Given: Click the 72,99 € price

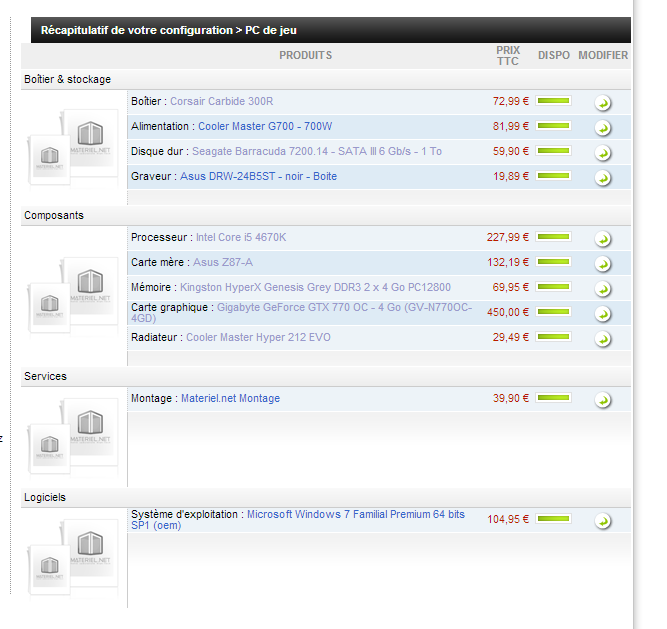Looking at the screenshot, I should (x=510, y=101).
